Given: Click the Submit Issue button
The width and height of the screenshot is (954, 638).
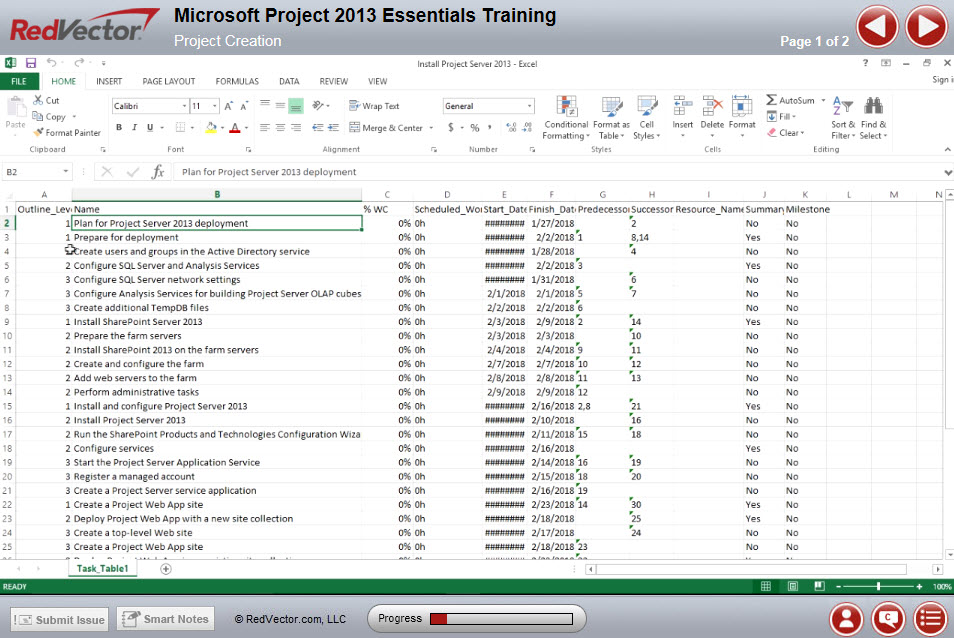Looking at the screenshot, I should click(x=58, y=619).
